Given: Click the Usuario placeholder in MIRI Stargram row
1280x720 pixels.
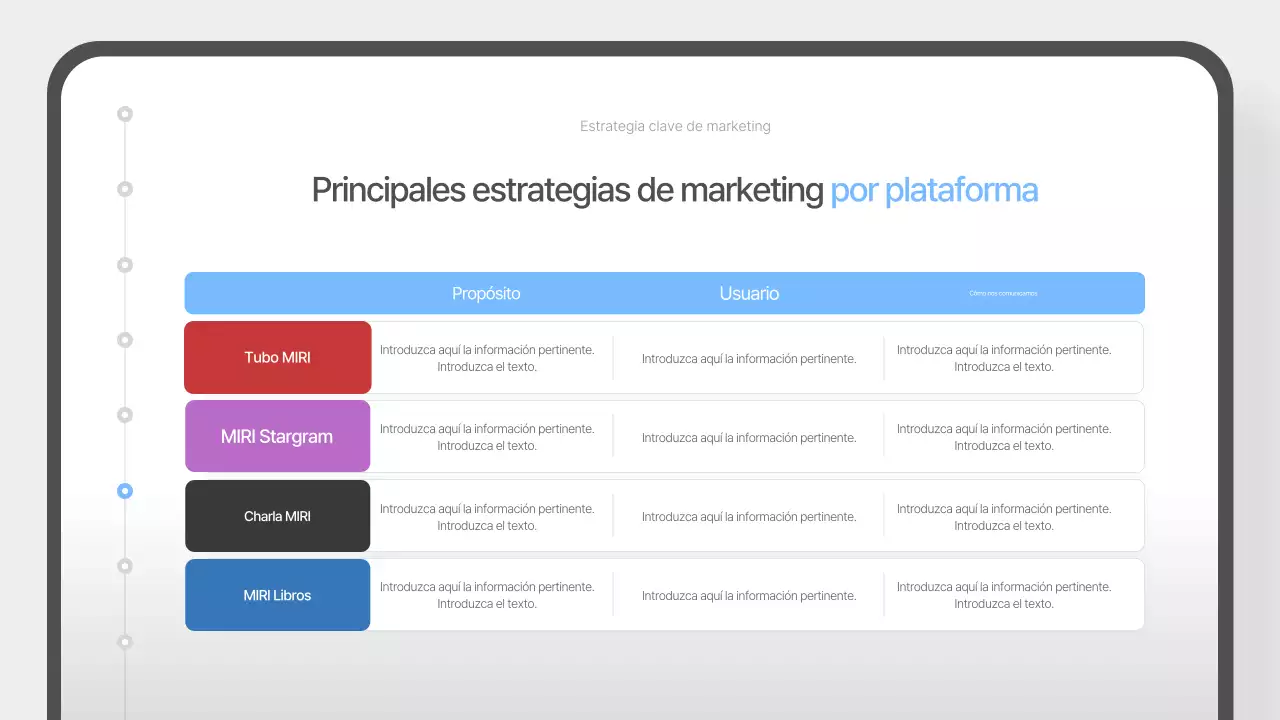Looking at the screenshot, I should tap(749, 437).
